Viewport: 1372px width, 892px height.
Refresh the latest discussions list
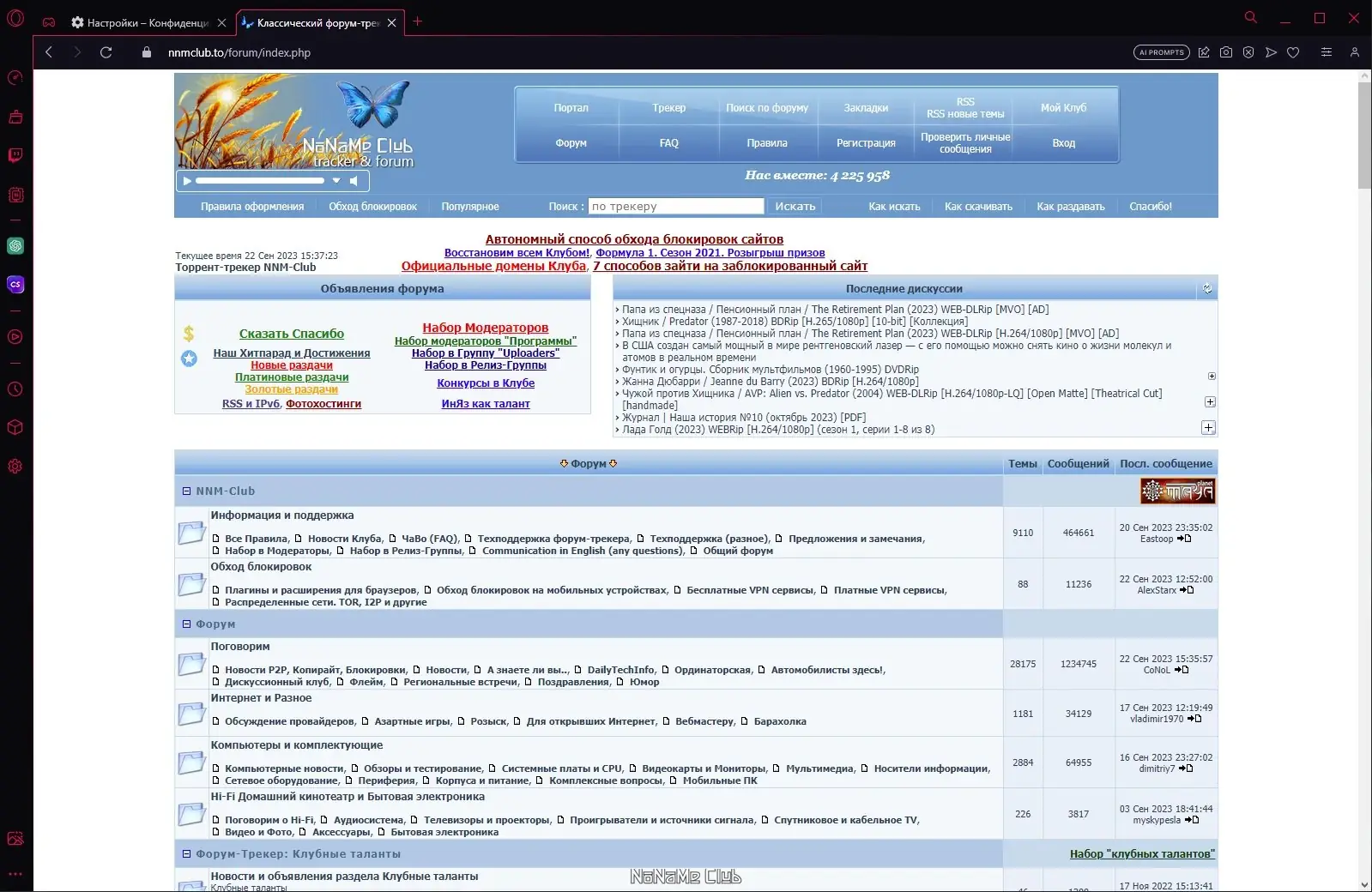(1207, 289)
